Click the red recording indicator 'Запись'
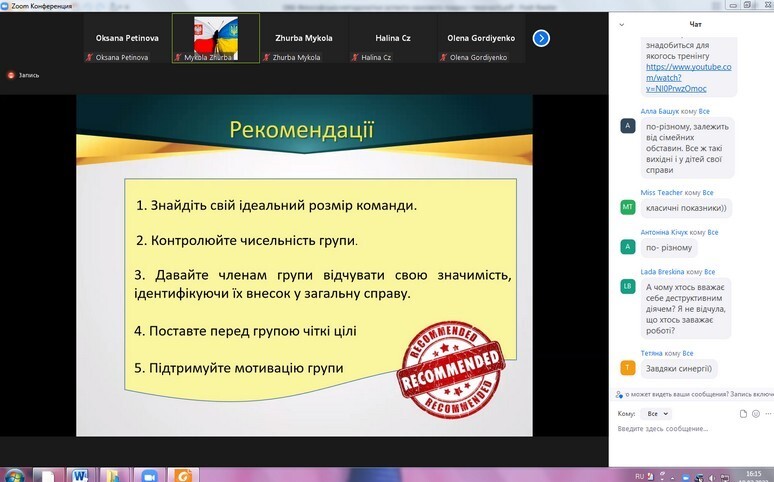This screenshot has height=482, width=774. pyautogui.click(x=23, y=75)
